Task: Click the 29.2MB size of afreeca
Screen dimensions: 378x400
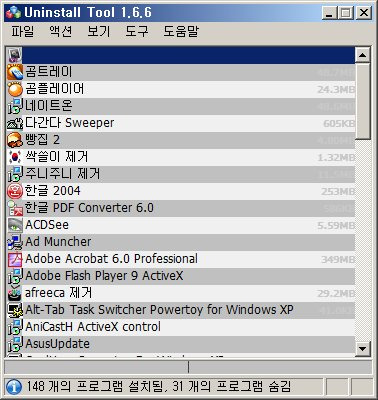Action: click(336, 293)
